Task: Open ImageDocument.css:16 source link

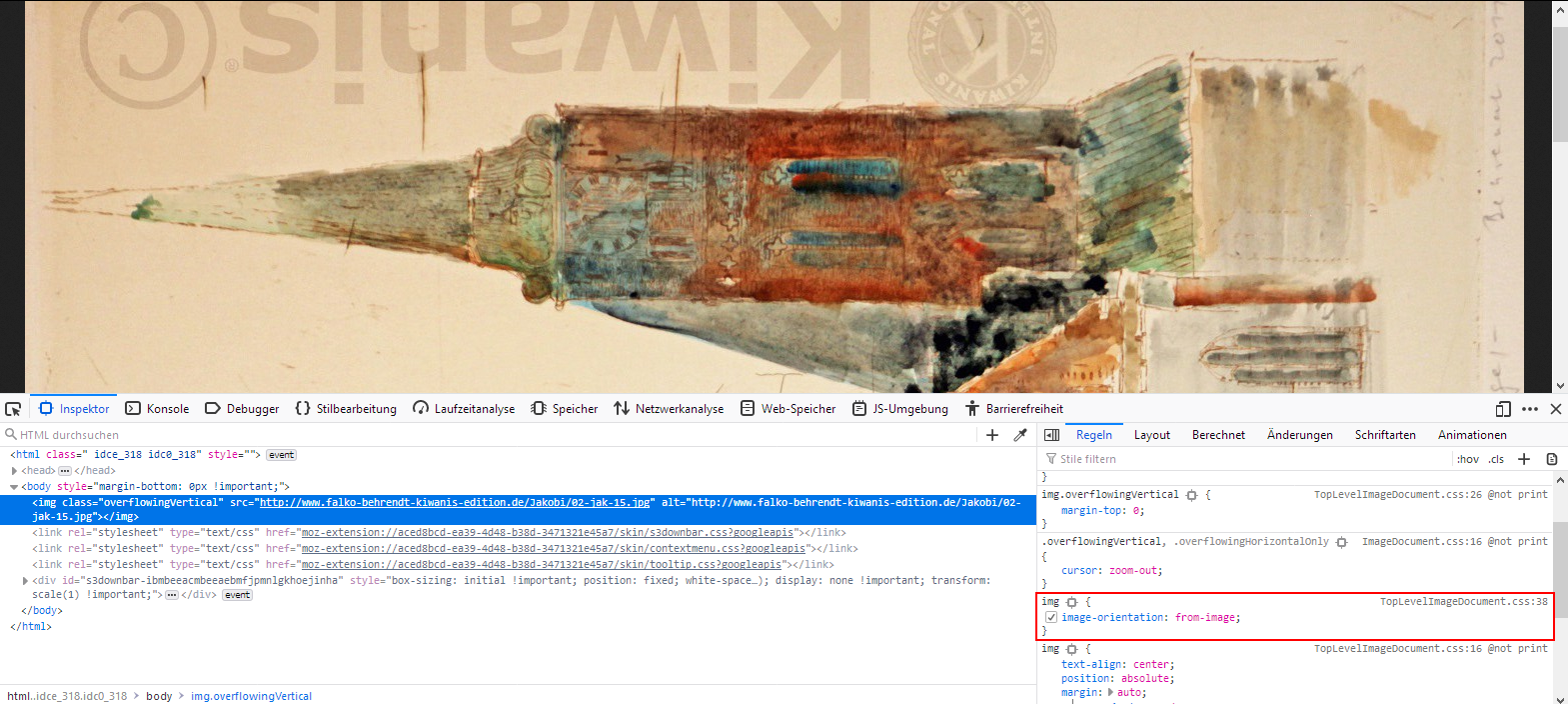Action: [x=1422, y=541]
